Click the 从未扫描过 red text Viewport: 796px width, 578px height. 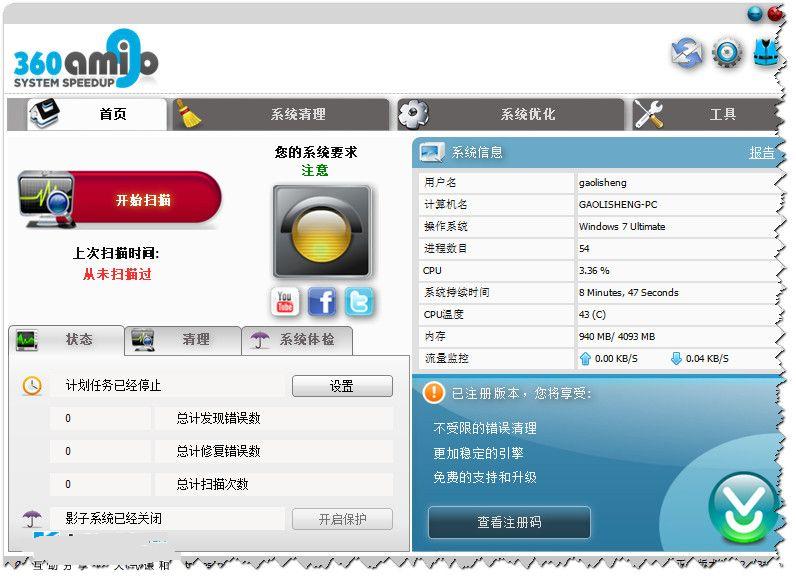[x=117, y=275]
